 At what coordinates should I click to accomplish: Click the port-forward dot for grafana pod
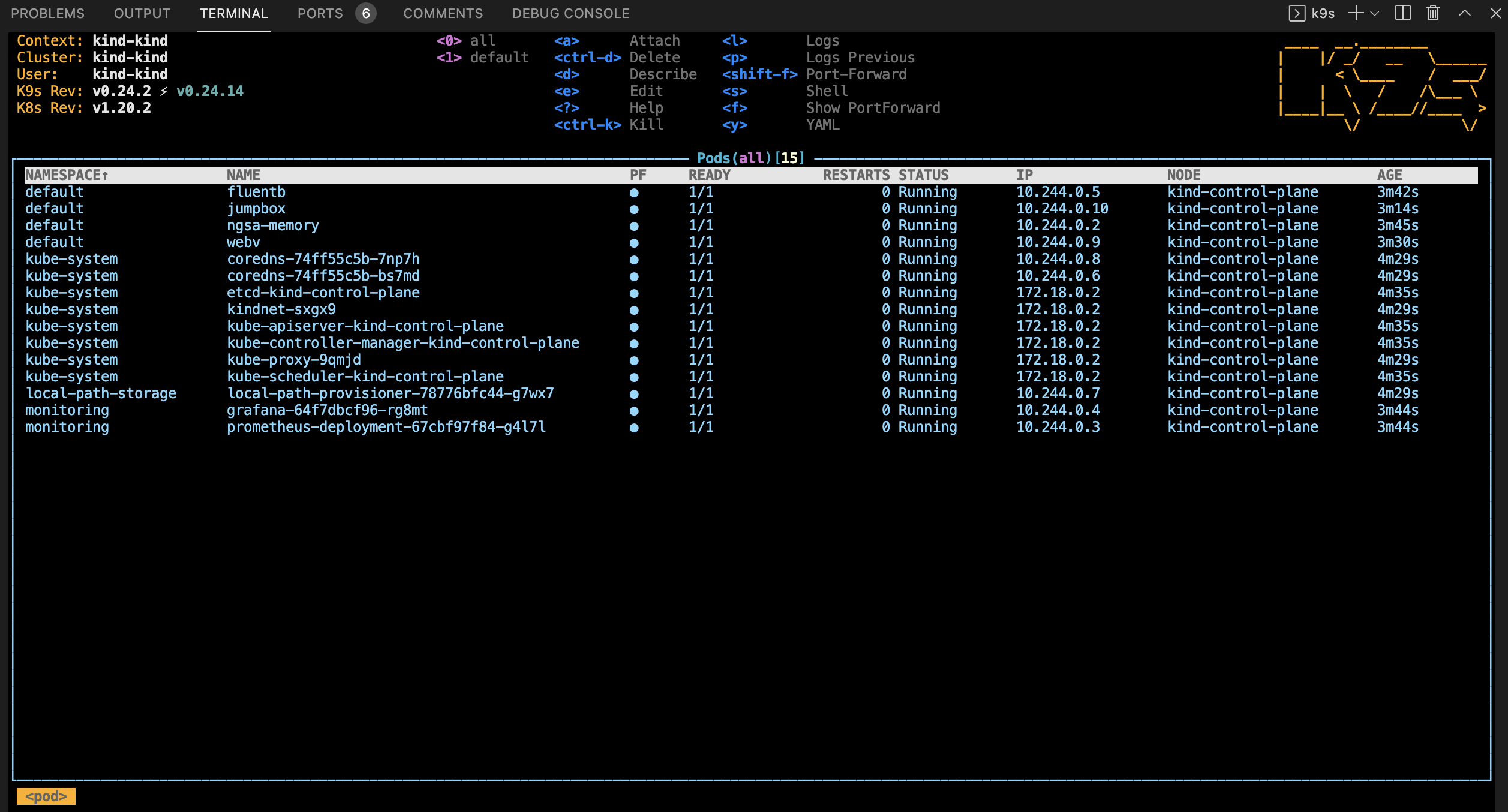point(634,411)
